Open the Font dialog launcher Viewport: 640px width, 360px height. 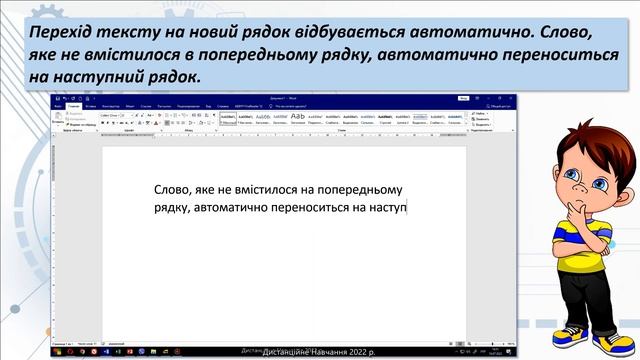pyautogui.click(x=162, y=131)
